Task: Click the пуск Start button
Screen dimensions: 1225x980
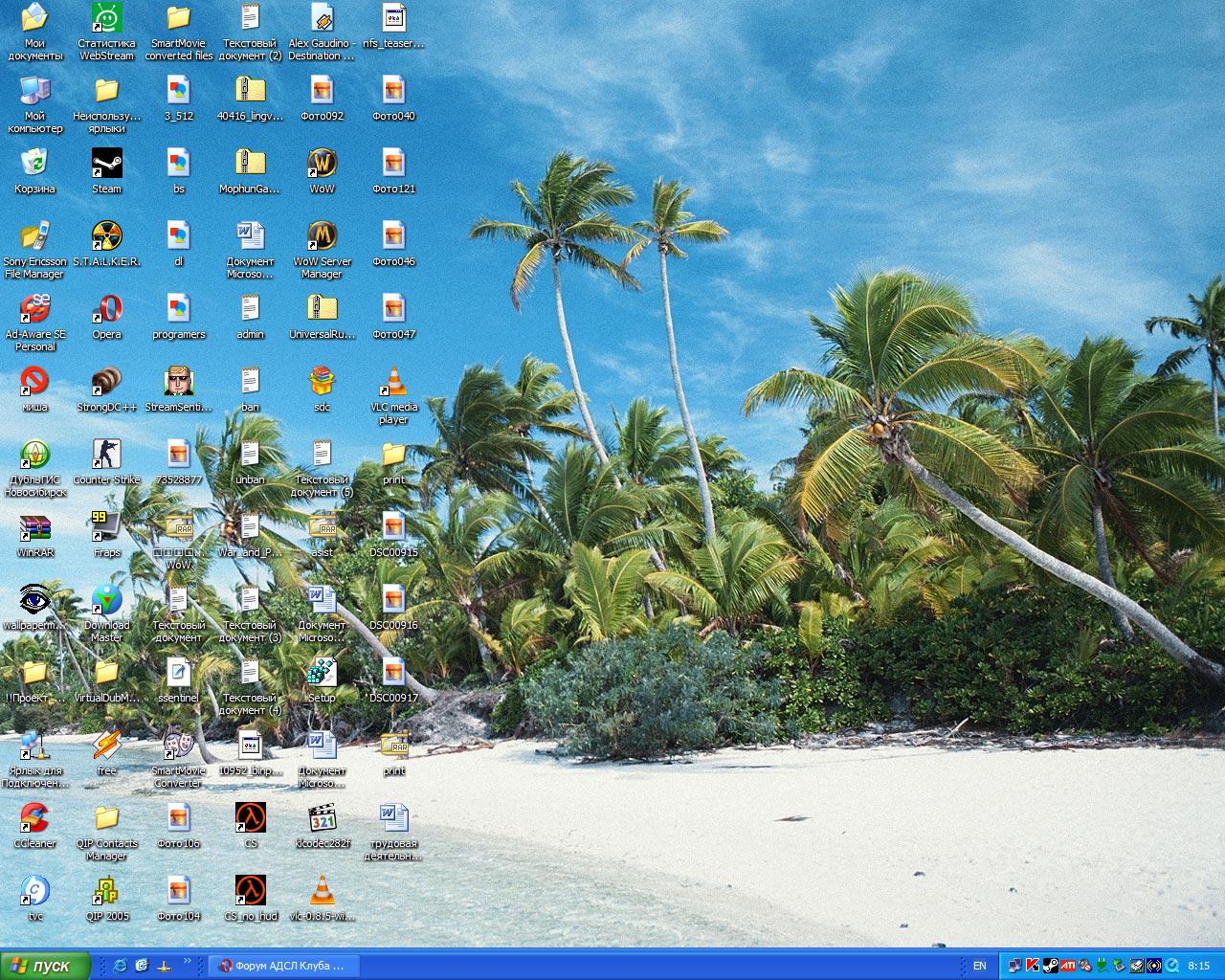Action: click(45, 966)
